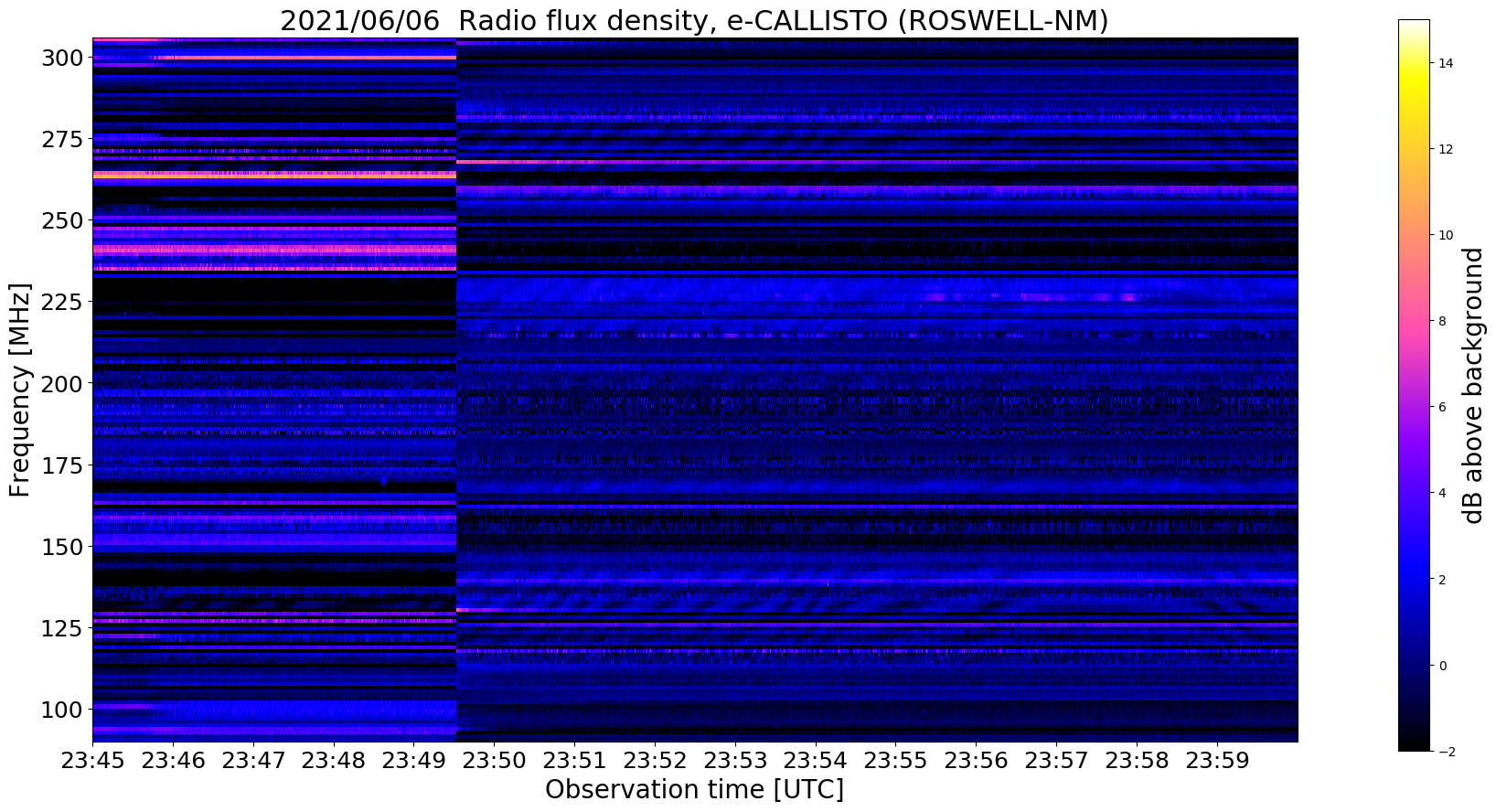Click the 23:45 time axis tick label
The image size is (1496, 812).
point(92,761)
